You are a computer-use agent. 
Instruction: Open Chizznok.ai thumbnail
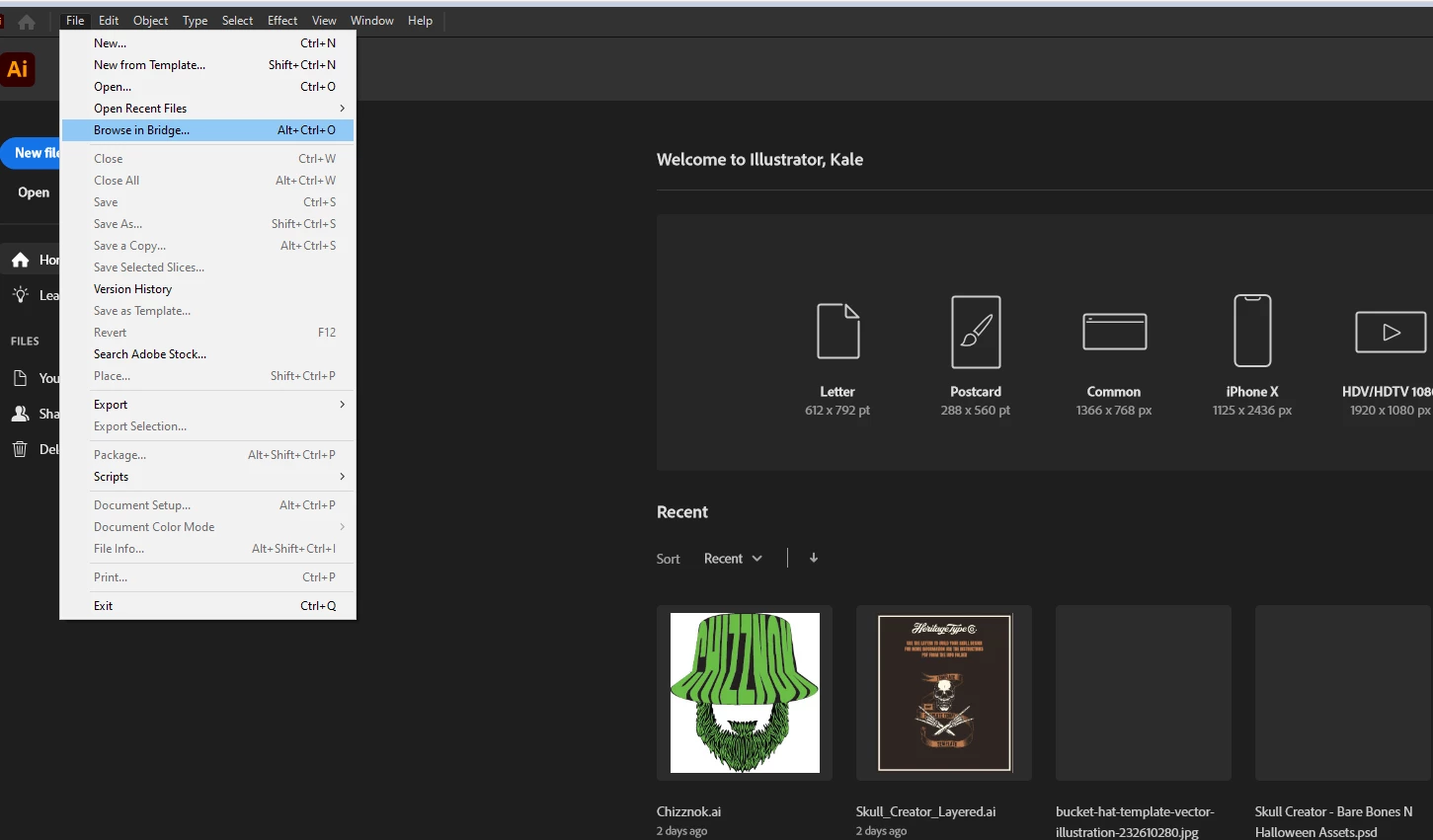[x=745, y=693]
